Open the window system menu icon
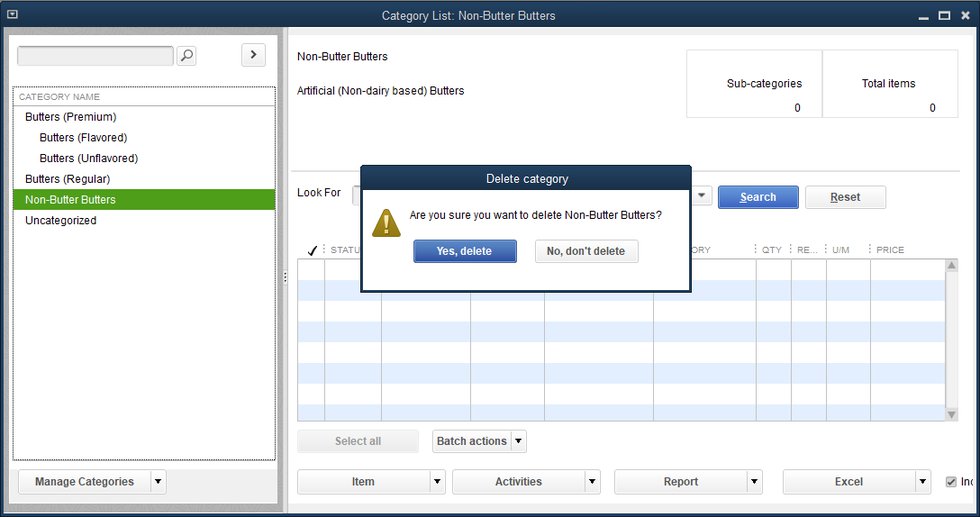 click(12, 15)
